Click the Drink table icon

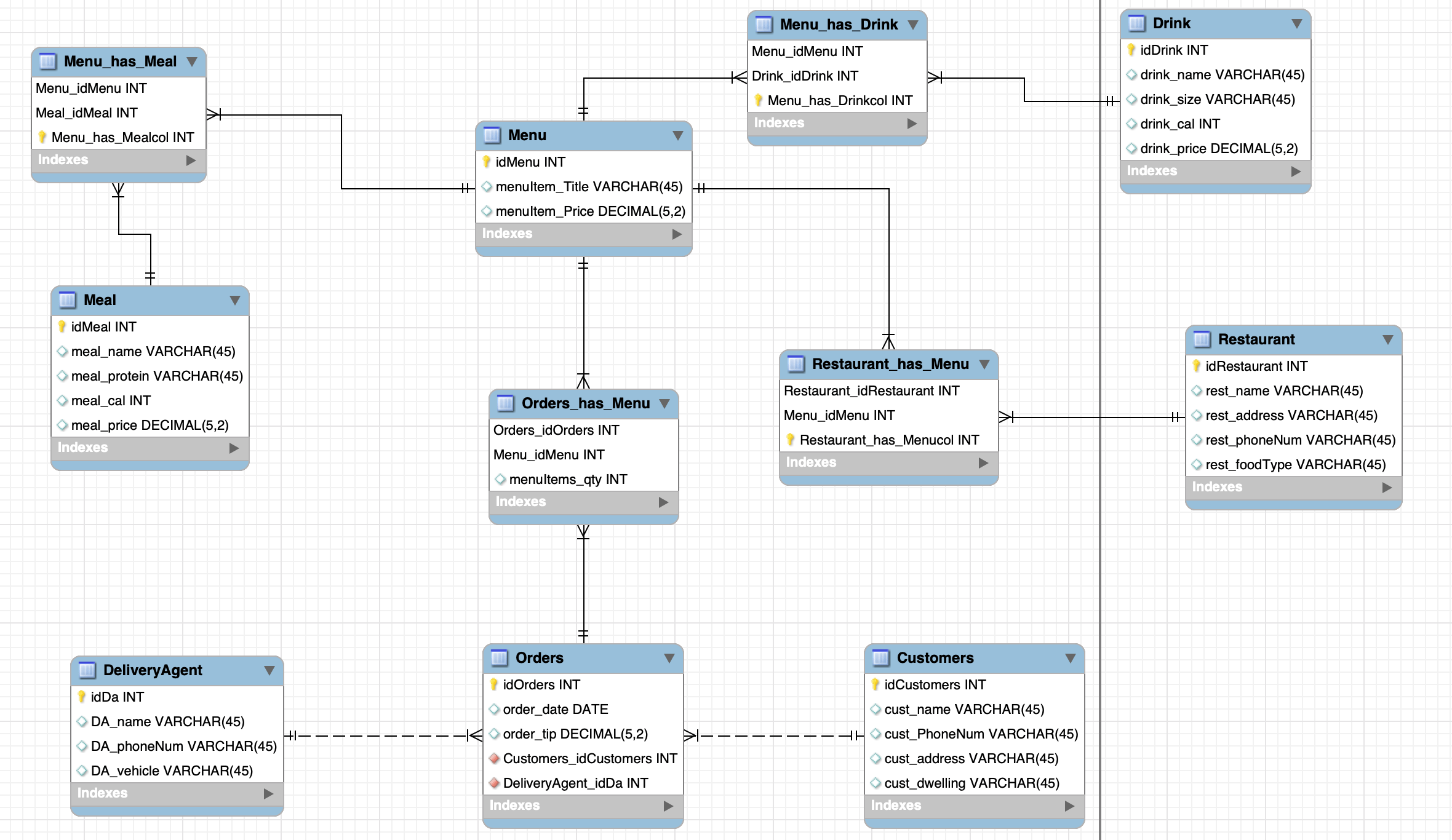[x=1137, y=23]
